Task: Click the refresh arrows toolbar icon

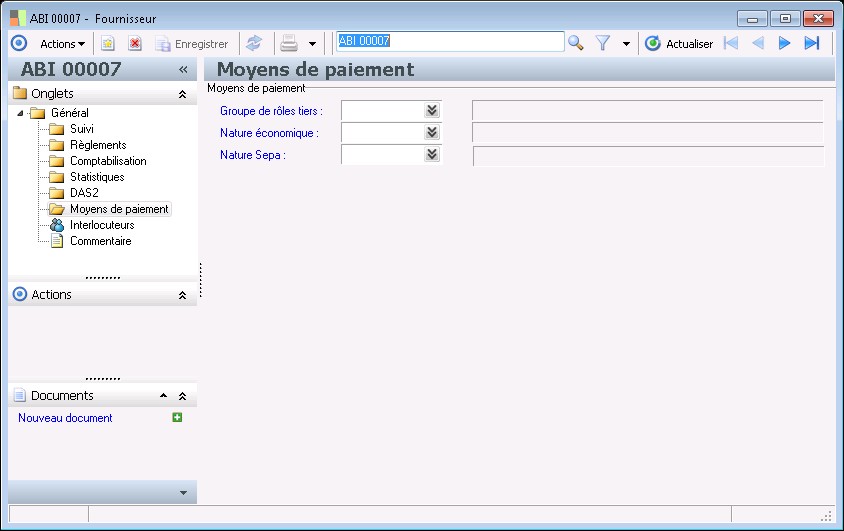Action: pos(254,44)
